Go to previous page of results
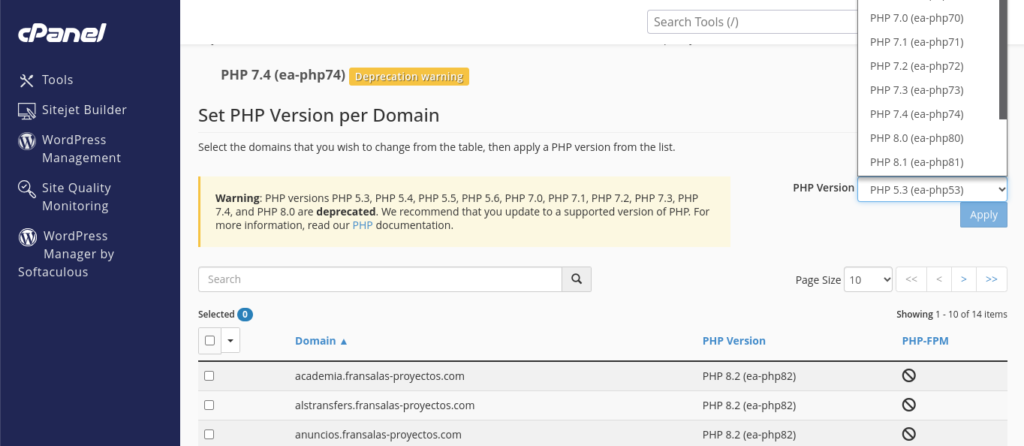 coord(938,279)
